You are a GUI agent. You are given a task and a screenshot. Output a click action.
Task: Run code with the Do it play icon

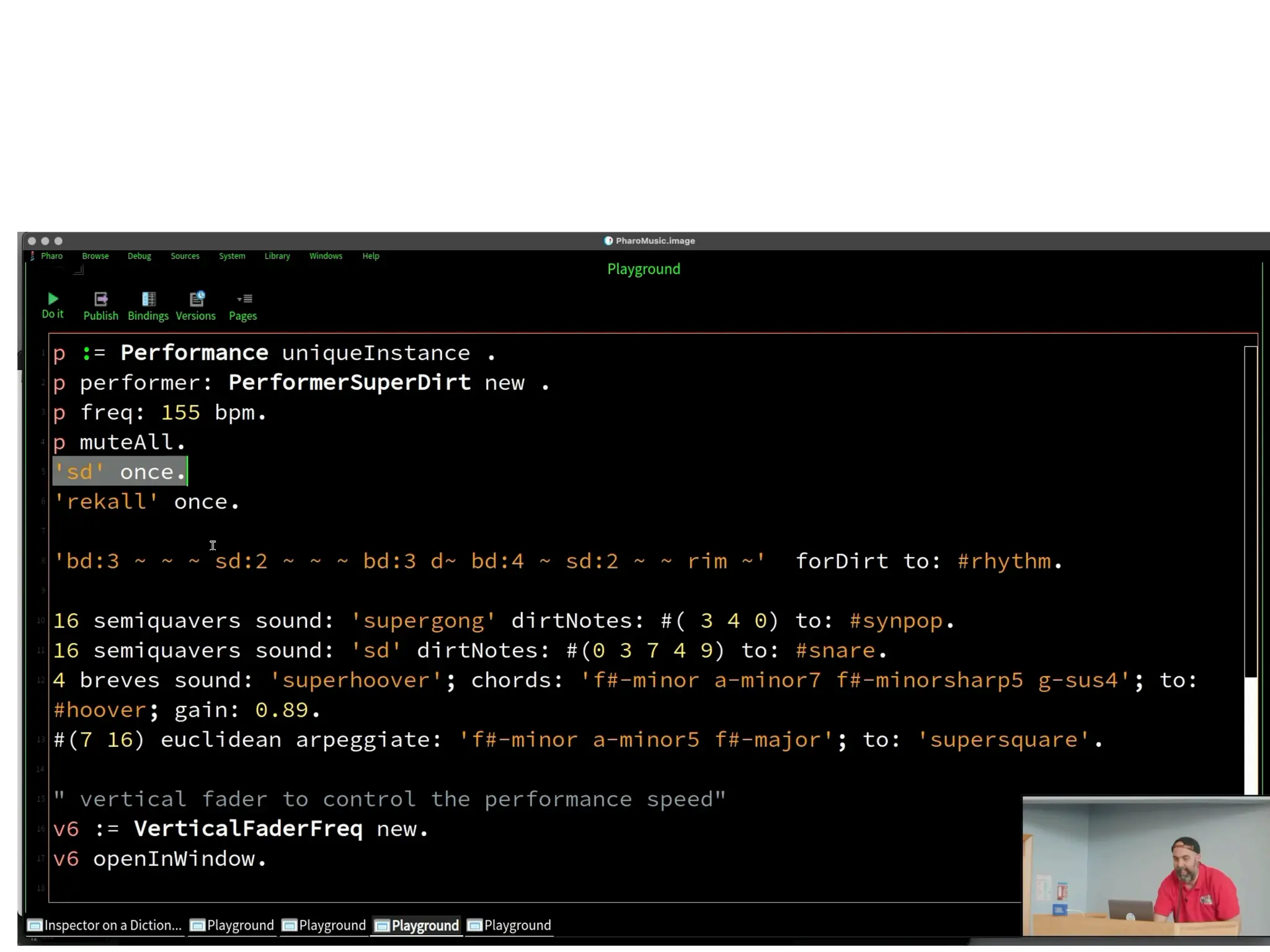pos(53,299)
